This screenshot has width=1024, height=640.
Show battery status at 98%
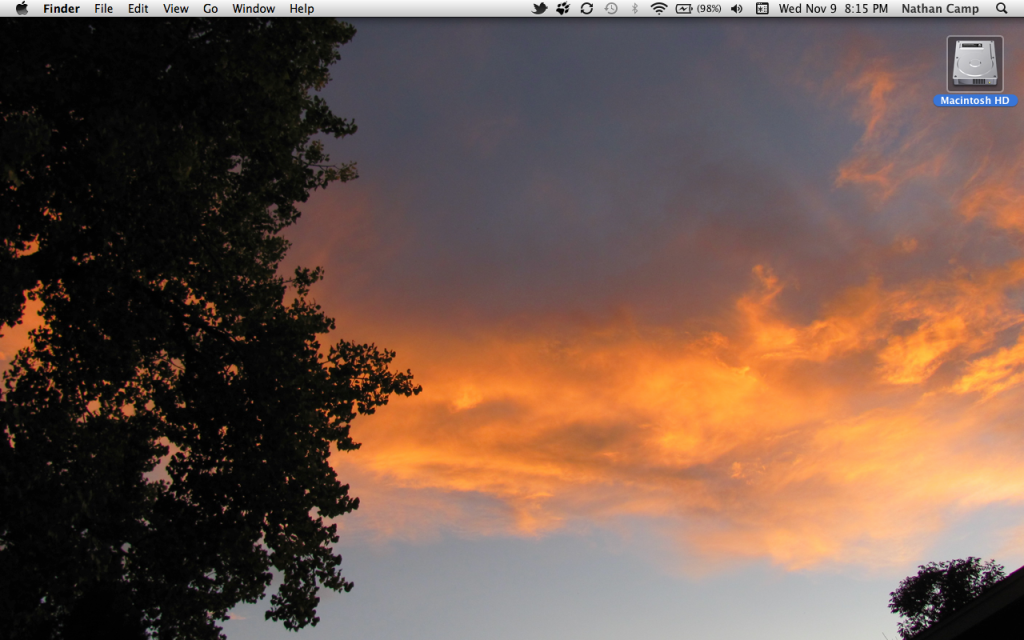click(698, 9)
